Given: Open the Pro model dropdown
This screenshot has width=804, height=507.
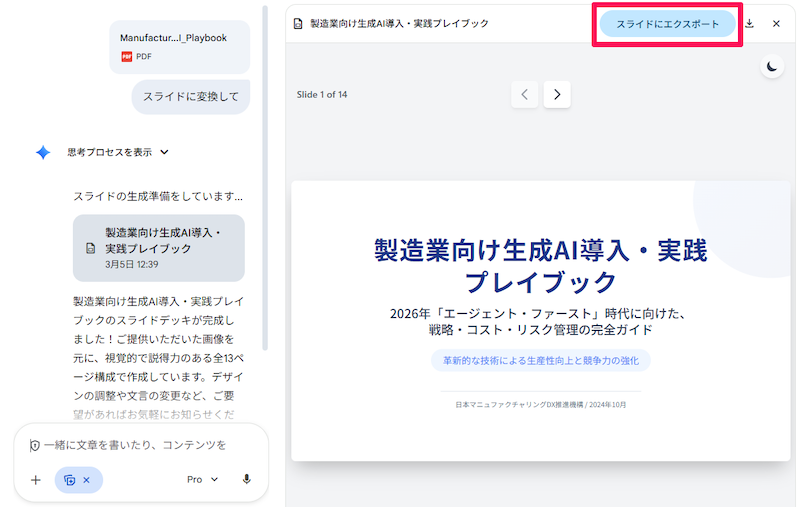Looking at the screenshot, I should pyautogui.click(x=203, y=479).
